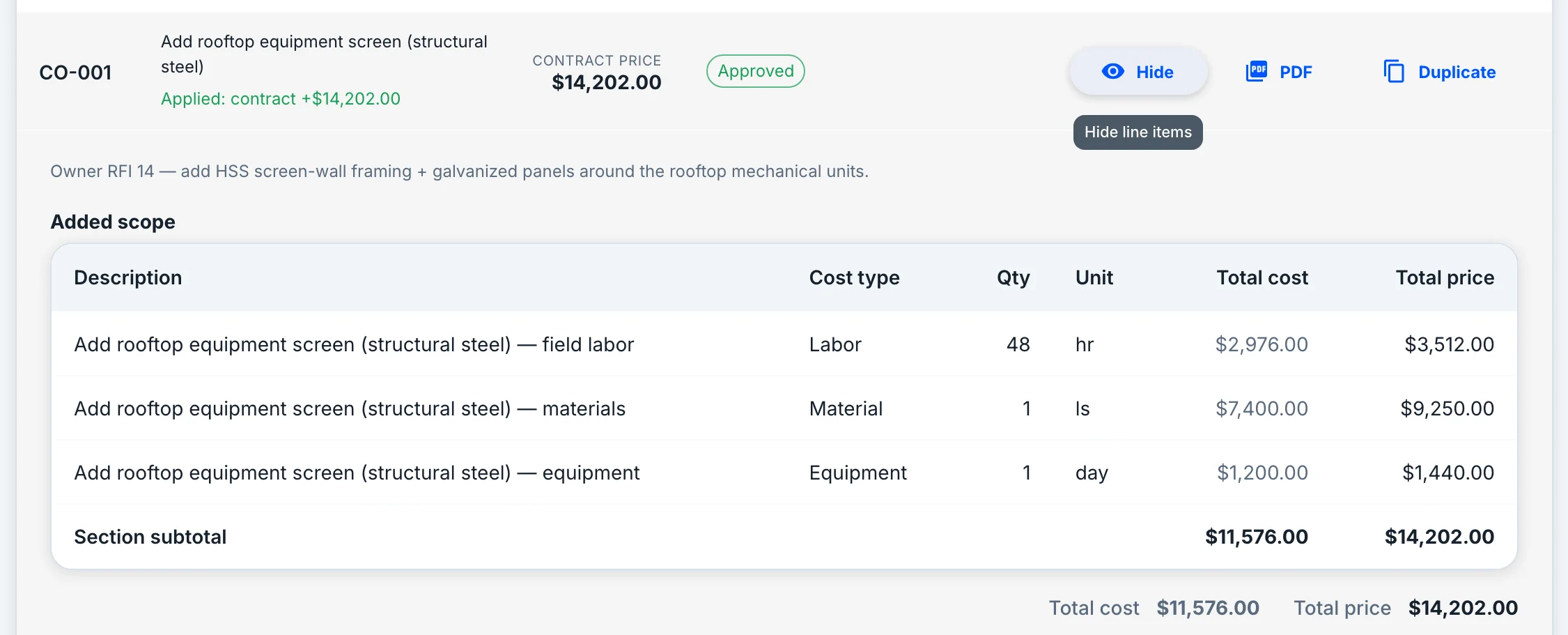Select the materials line item description
The width and height of the screenshot is (1568, 635).
click(x=350, y=408)
